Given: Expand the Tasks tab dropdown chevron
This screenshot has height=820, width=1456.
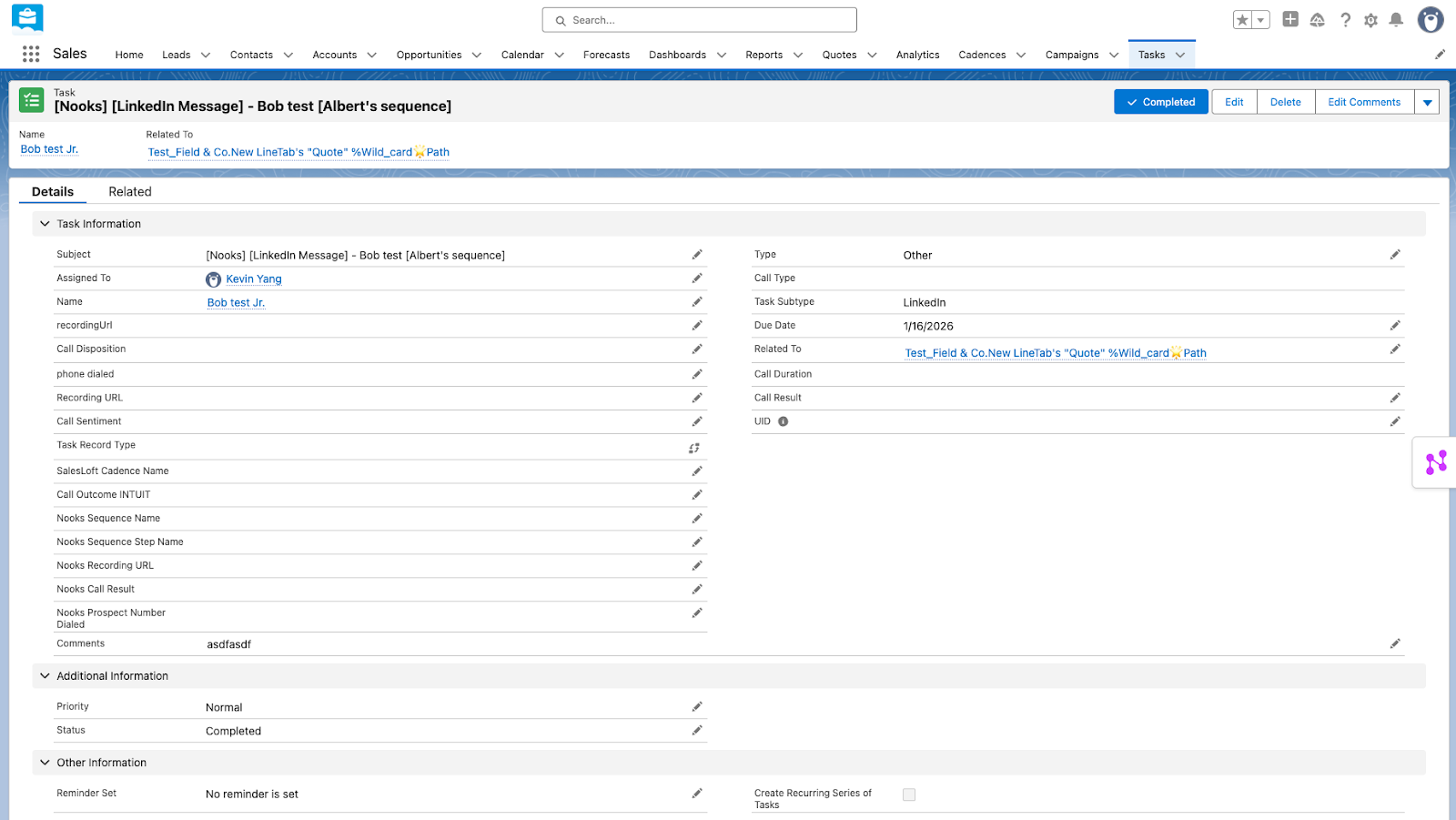Looking at the screenshot, I should coord(1180,55).
